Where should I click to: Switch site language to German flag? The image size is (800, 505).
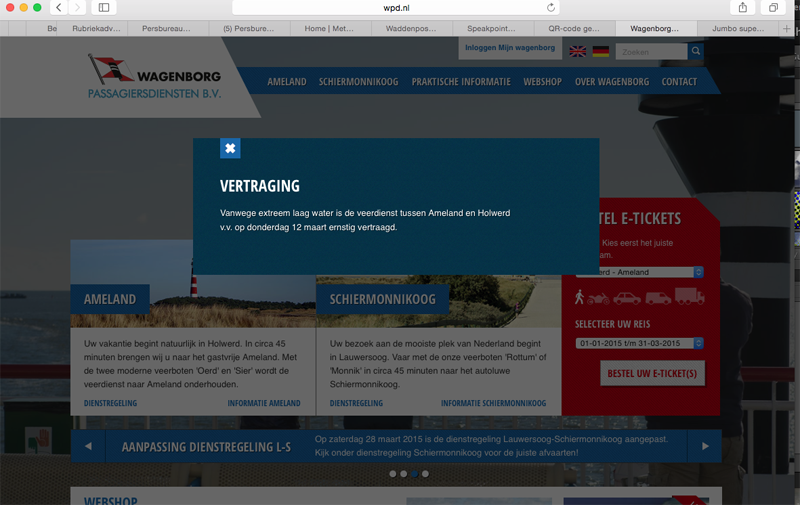[x=601, y=52]
